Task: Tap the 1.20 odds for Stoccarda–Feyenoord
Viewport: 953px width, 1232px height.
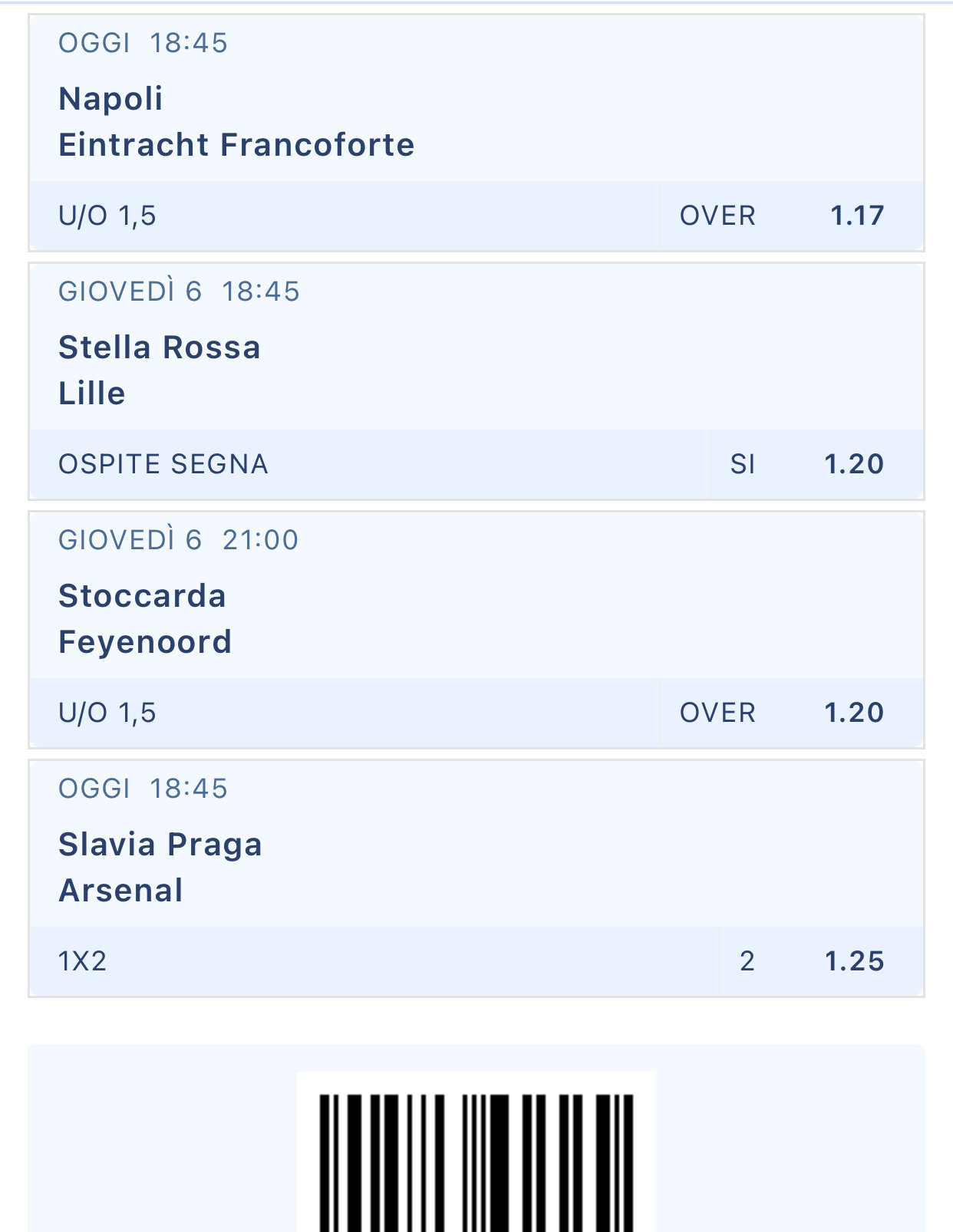Action: coord(854,713)
